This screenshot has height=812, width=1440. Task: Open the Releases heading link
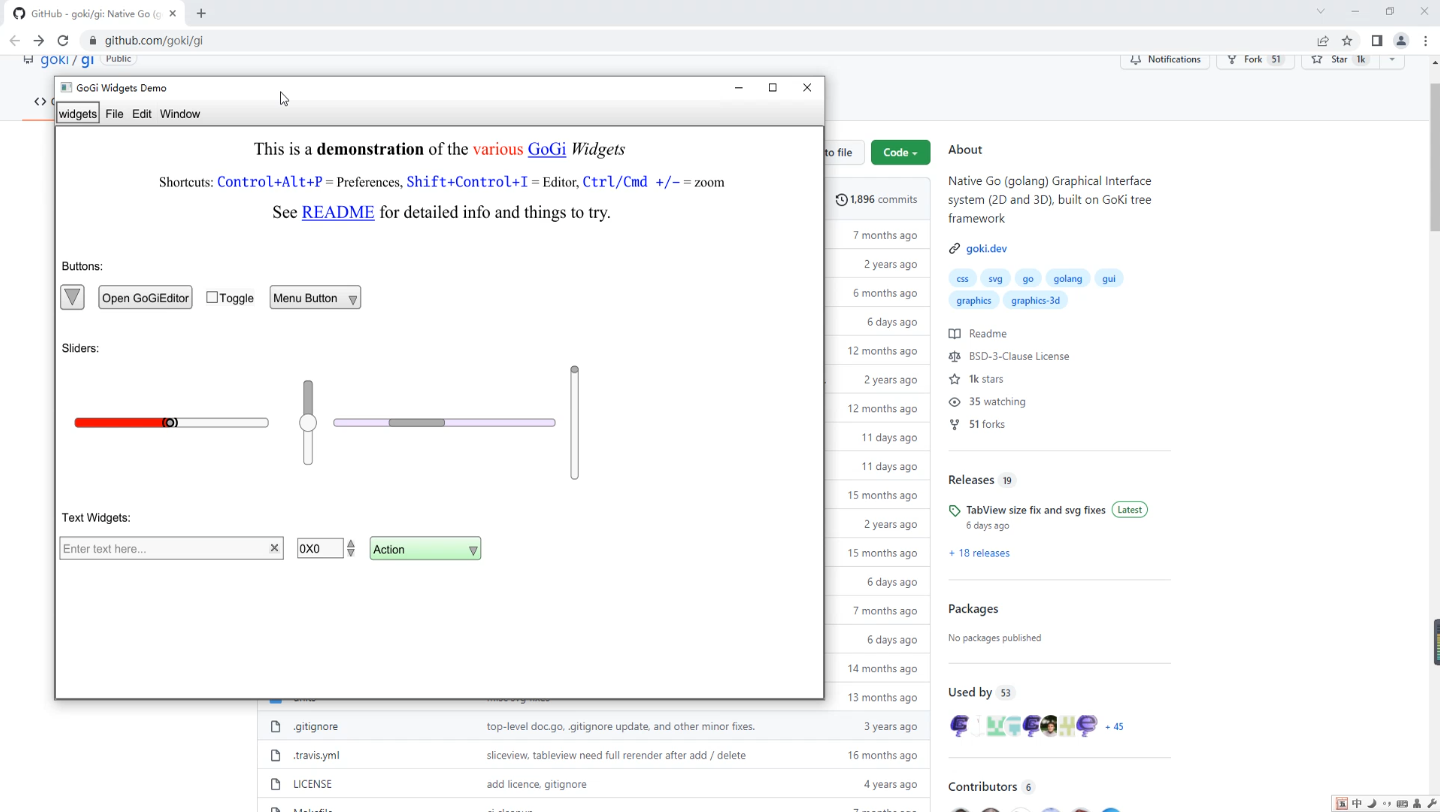[971, 480]
